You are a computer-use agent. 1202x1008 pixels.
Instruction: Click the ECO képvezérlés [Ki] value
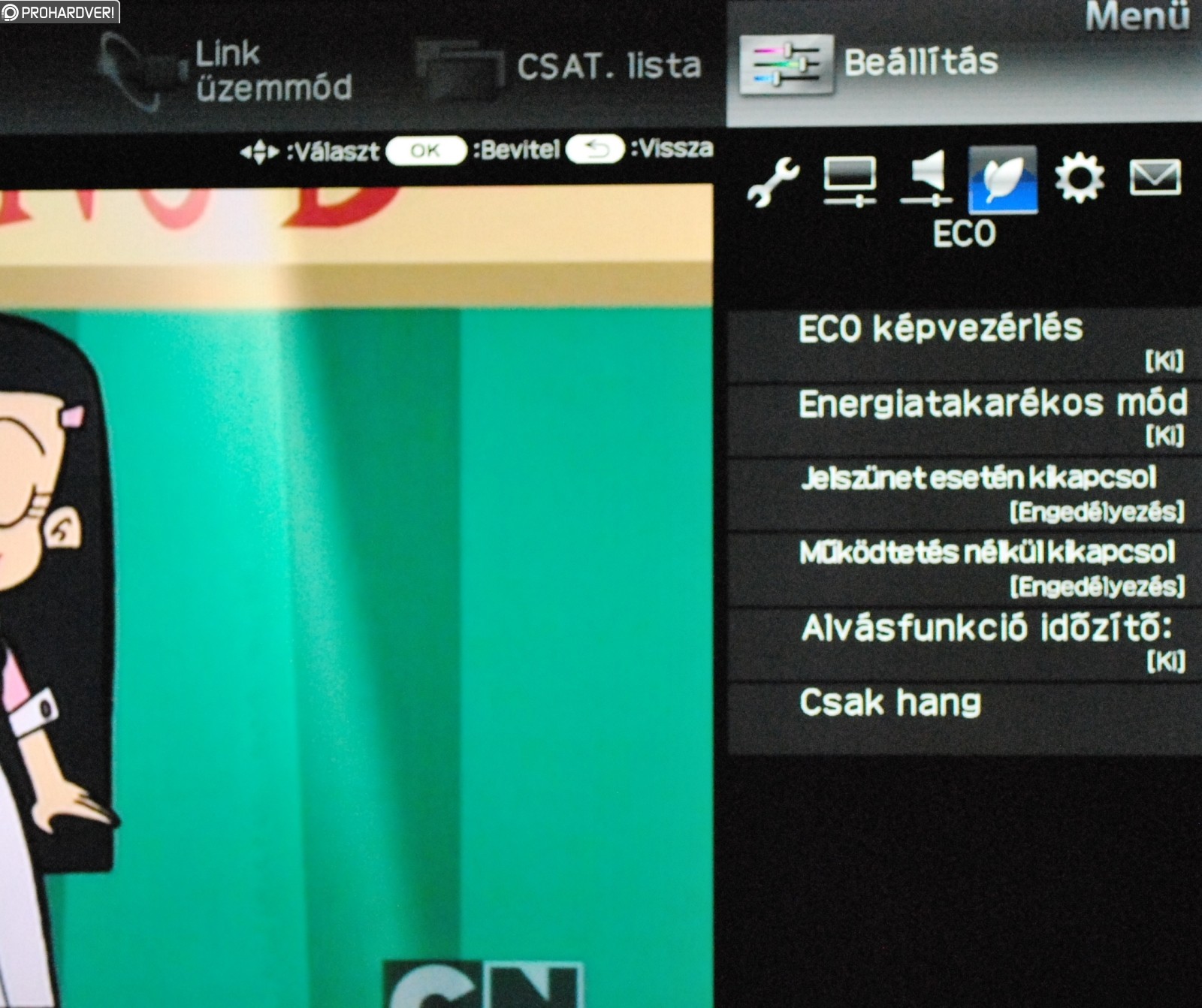point(1164,361)
